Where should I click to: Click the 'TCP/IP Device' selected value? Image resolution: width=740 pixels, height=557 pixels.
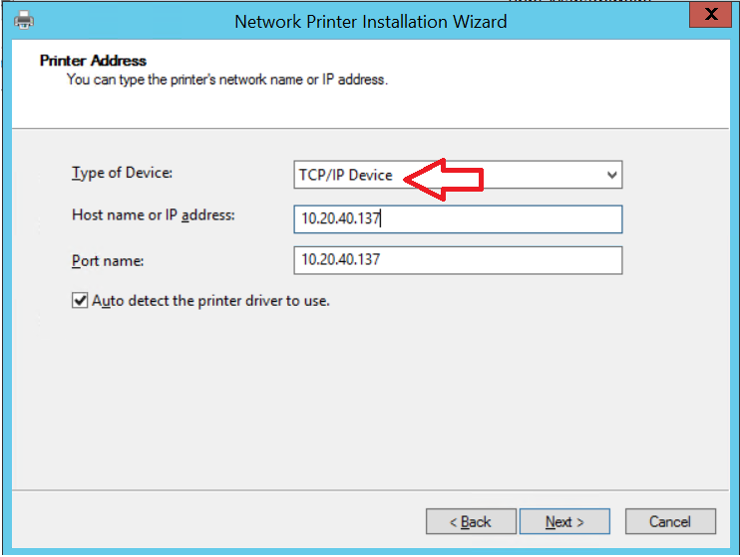pos(346,176)
